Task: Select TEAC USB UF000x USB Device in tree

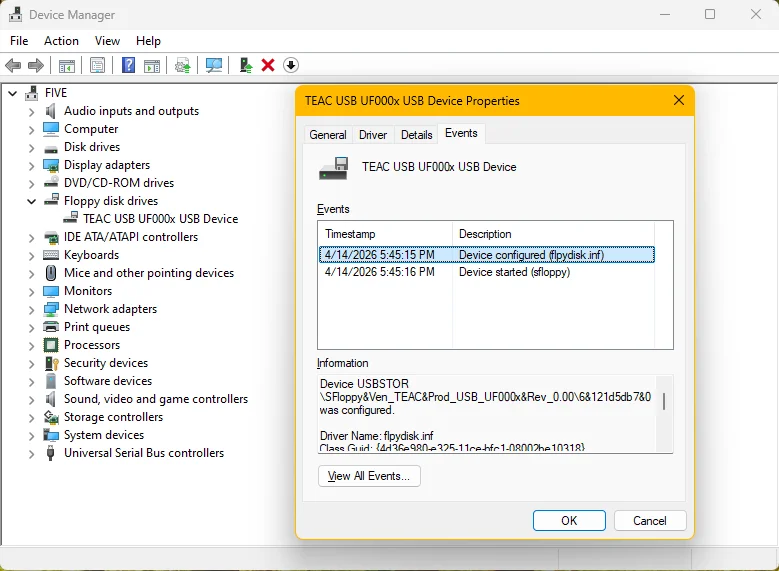Action: (x=160, y=219)
